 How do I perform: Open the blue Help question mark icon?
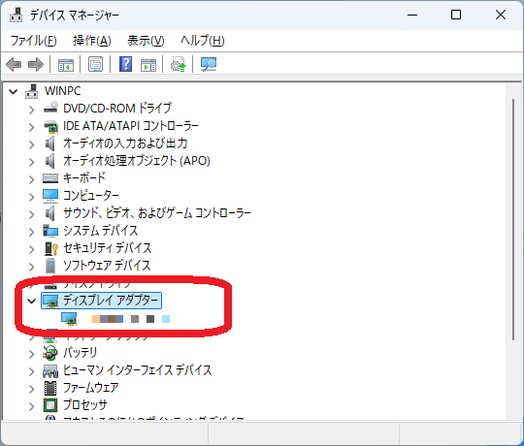tap(125, 64)
